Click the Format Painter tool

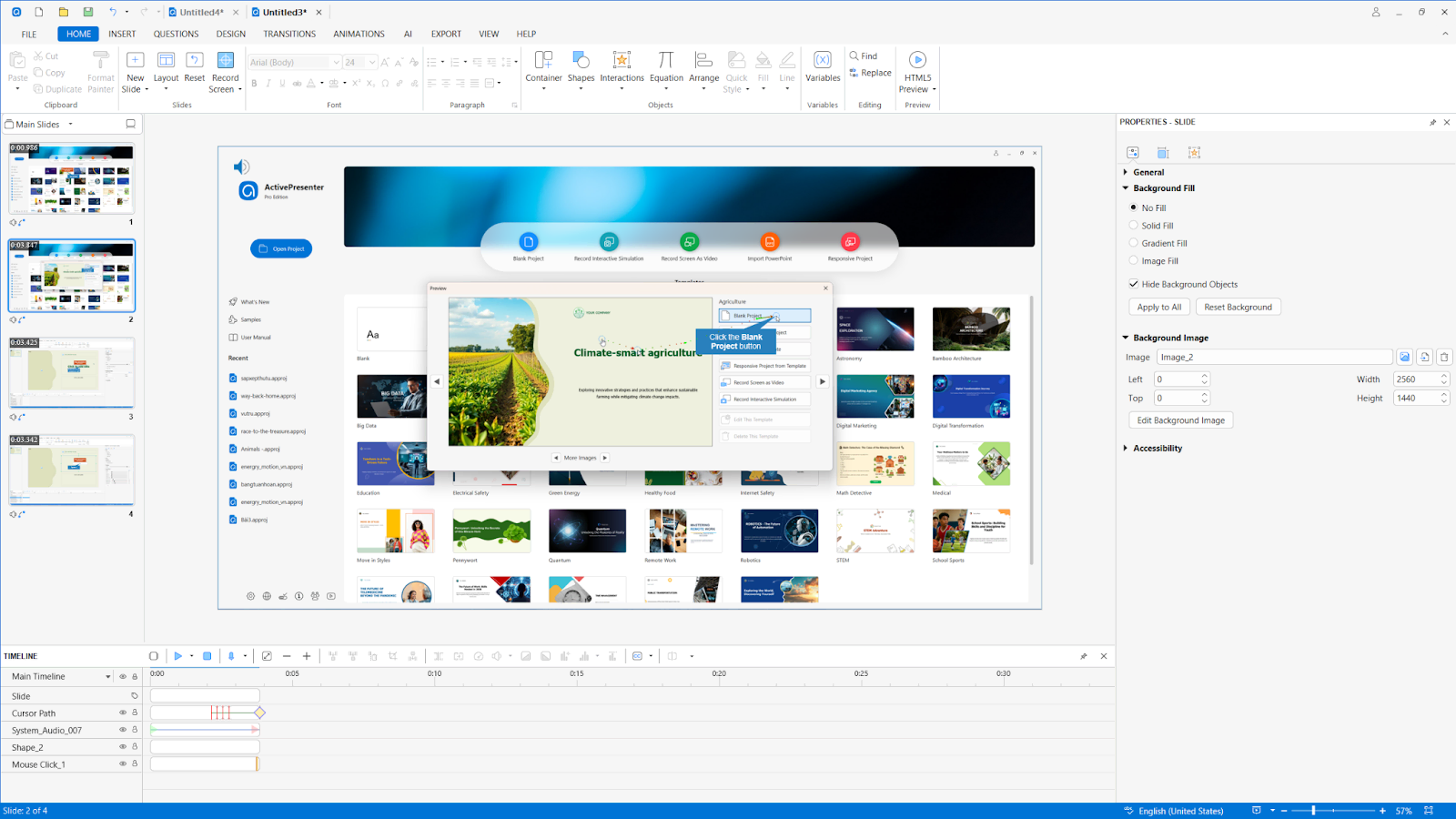pos(101,62)
